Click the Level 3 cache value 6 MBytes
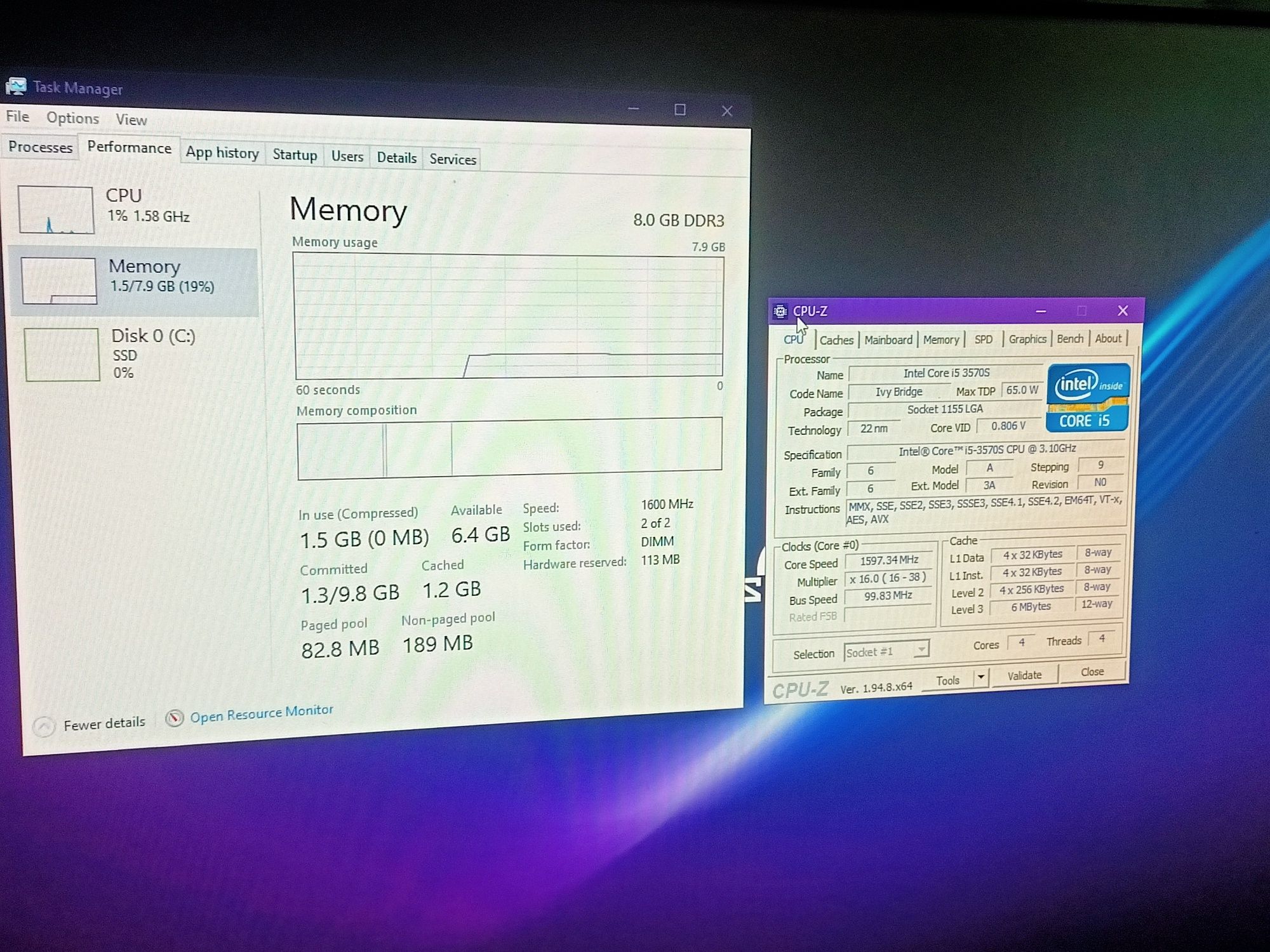The width and height of the screenshot is (1270, 952). click(x=1031, y=607)
